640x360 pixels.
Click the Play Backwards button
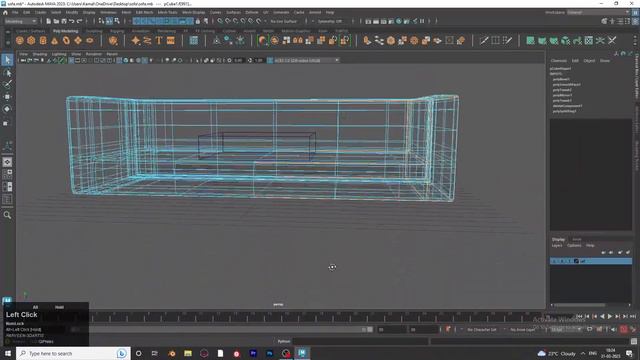click(x=602, y=316)
